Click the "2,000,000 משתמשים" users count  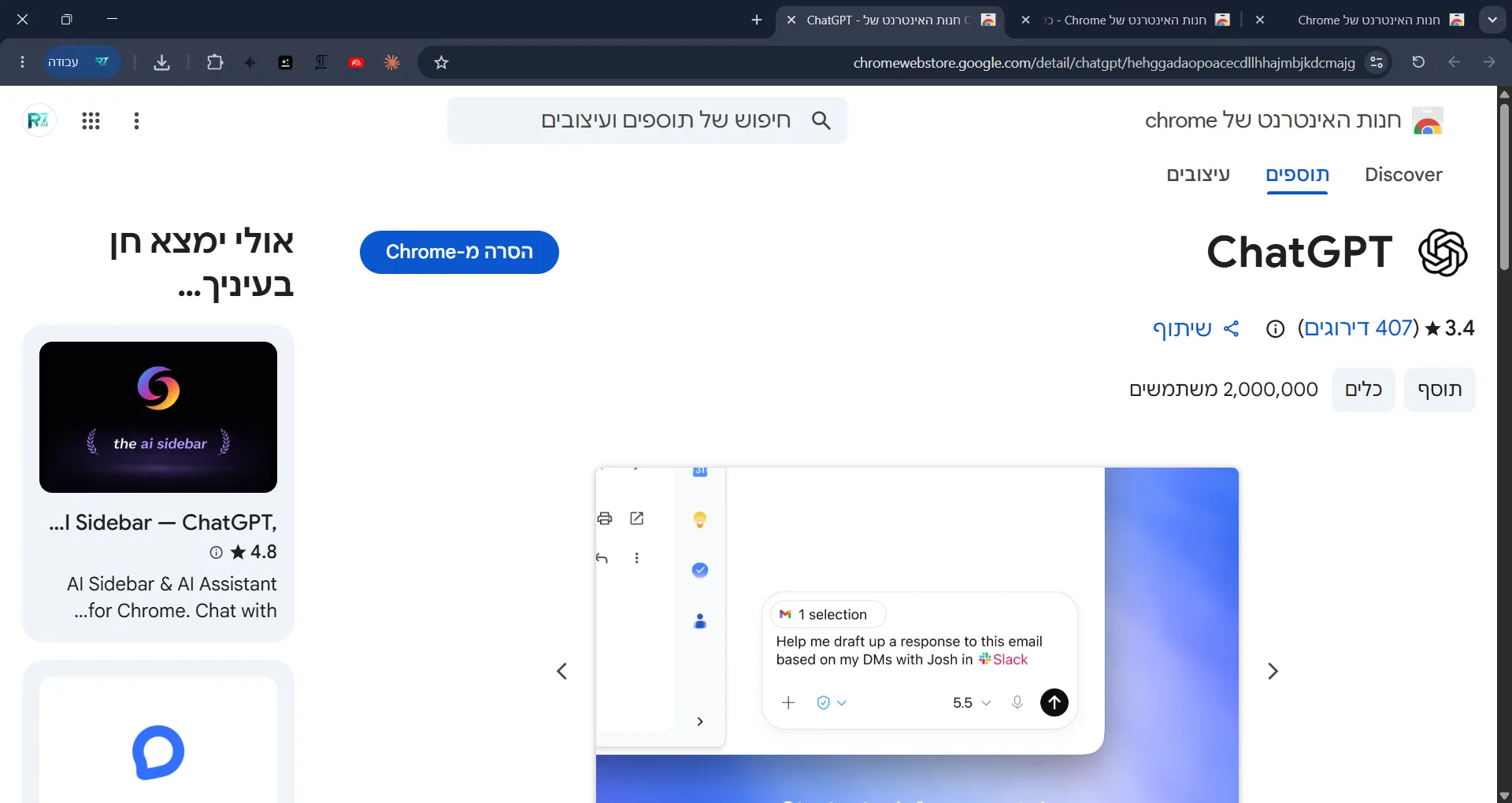click(1223, 390)
